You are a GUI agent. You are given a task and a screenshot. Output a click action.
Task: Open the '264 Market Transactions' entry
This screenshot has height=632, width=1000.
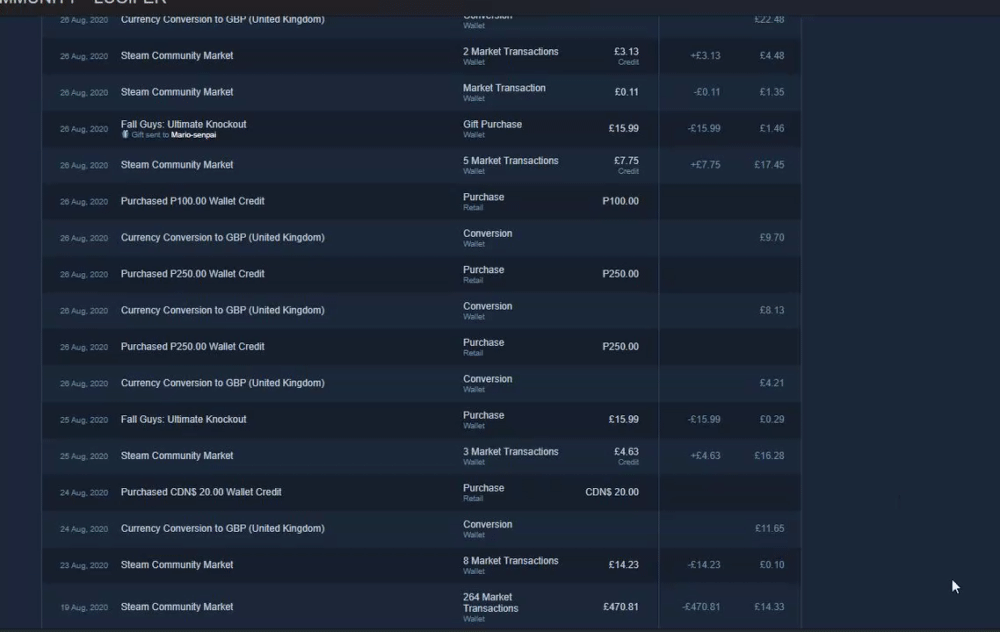click(490, 603)
